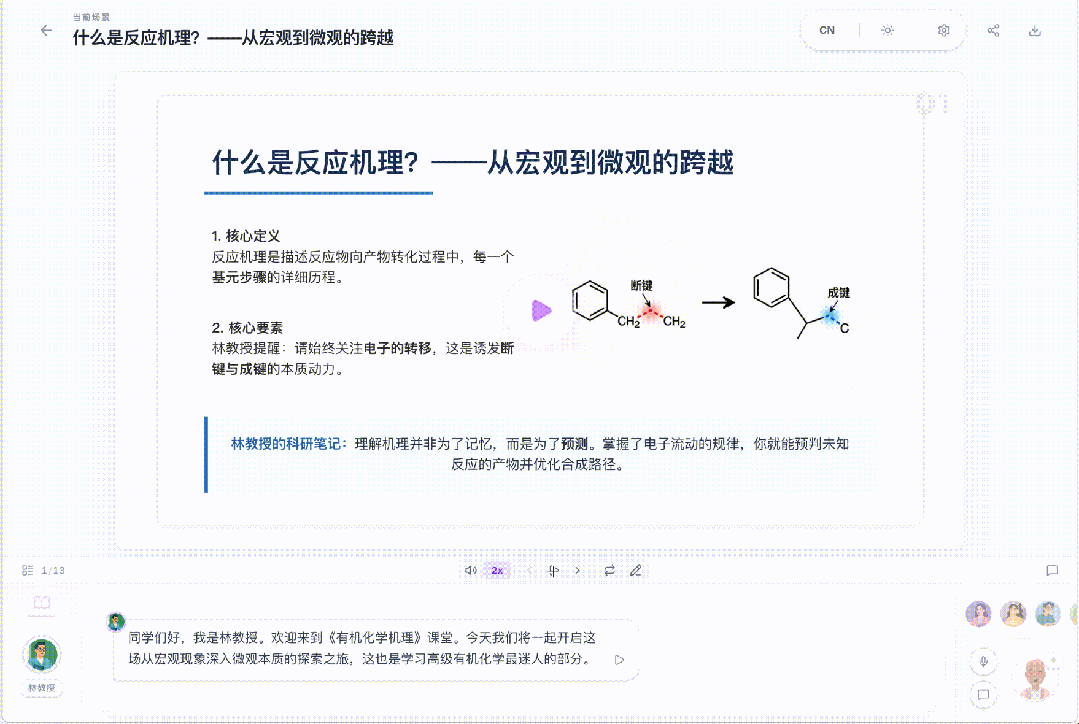Screen dimensions: 1079x724
Task: Click the volume icon in the playback bar
Action: (x=470, y=570)
